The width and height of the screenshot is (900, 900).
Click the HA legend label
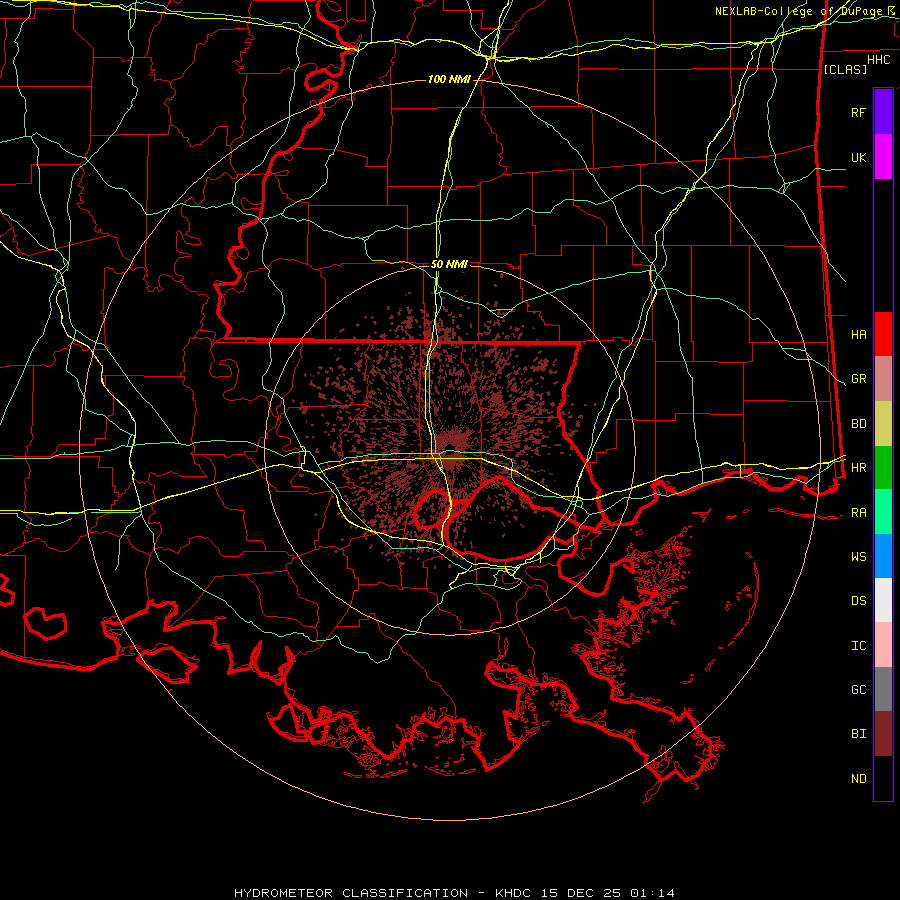pyautogui.click(x=858, y=334)
